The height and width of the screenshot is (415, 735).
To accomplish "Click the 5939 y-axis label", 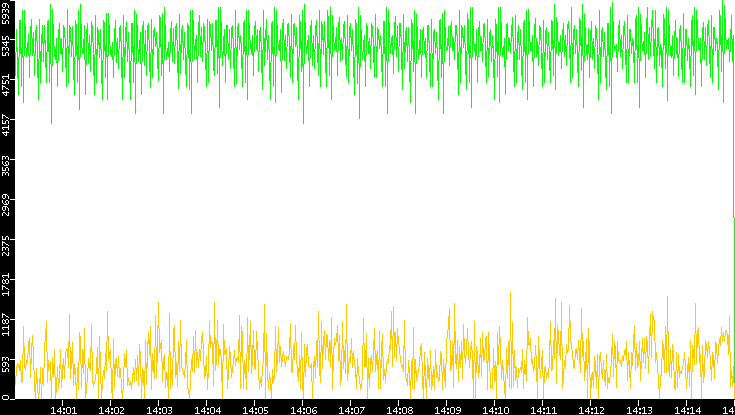I will [6, 12].
